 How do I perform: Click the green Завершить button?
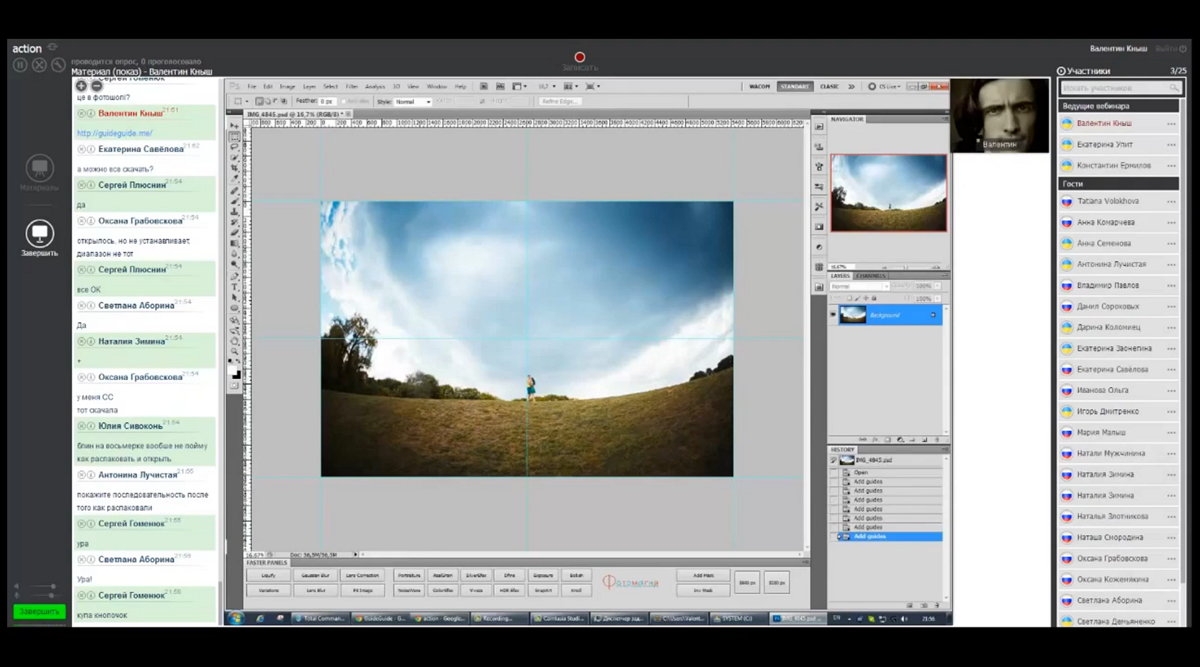point(39,612)
